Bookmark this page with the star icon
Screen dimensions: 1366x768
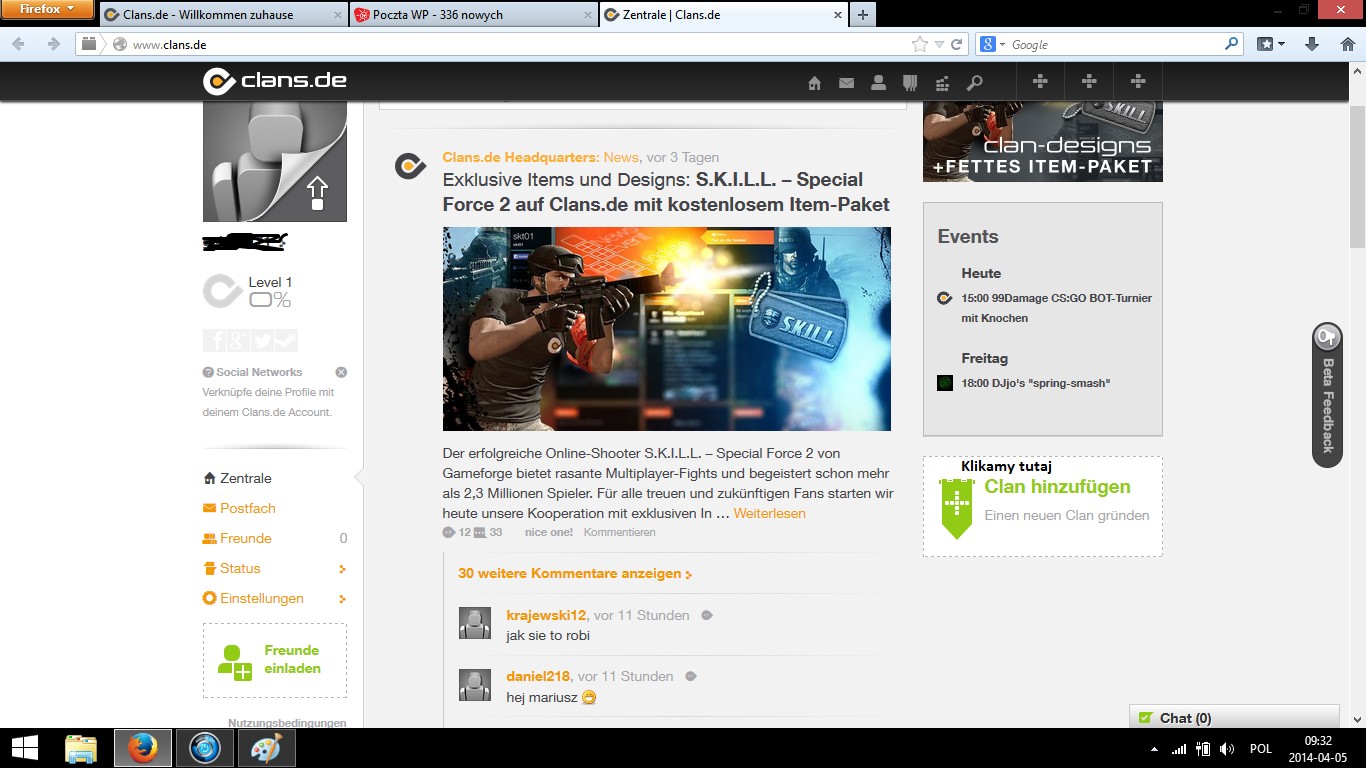coord(919,44)
